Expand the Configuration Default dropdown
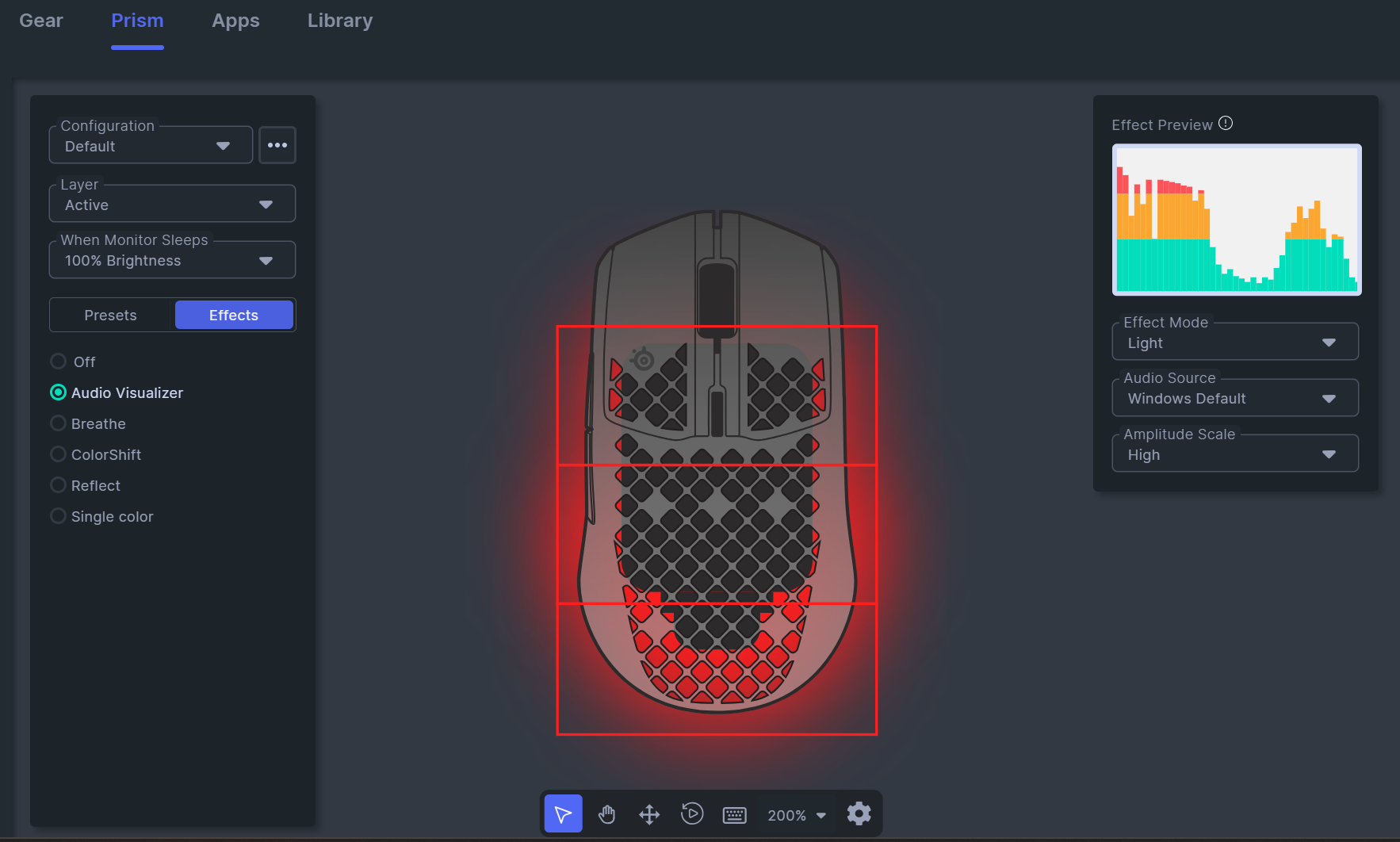The image size is (1400, 842). tap(151, 146)
